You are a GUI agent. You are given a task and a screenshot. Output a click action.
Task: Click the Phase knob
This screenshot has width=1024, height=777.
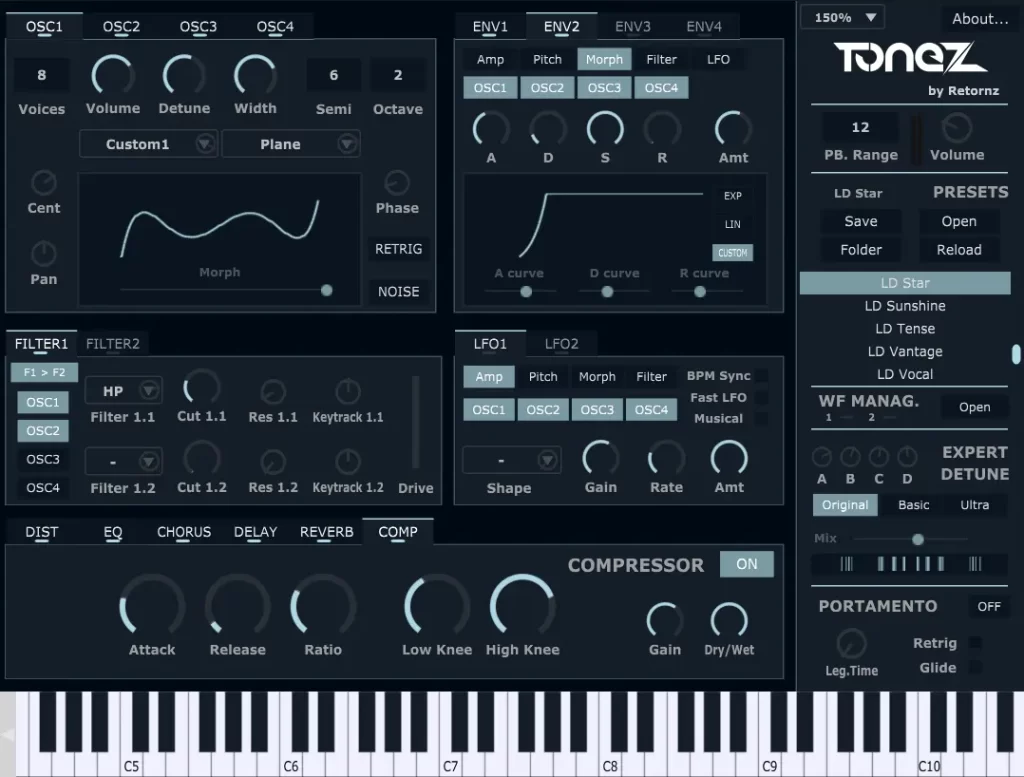tap(397, 182)
